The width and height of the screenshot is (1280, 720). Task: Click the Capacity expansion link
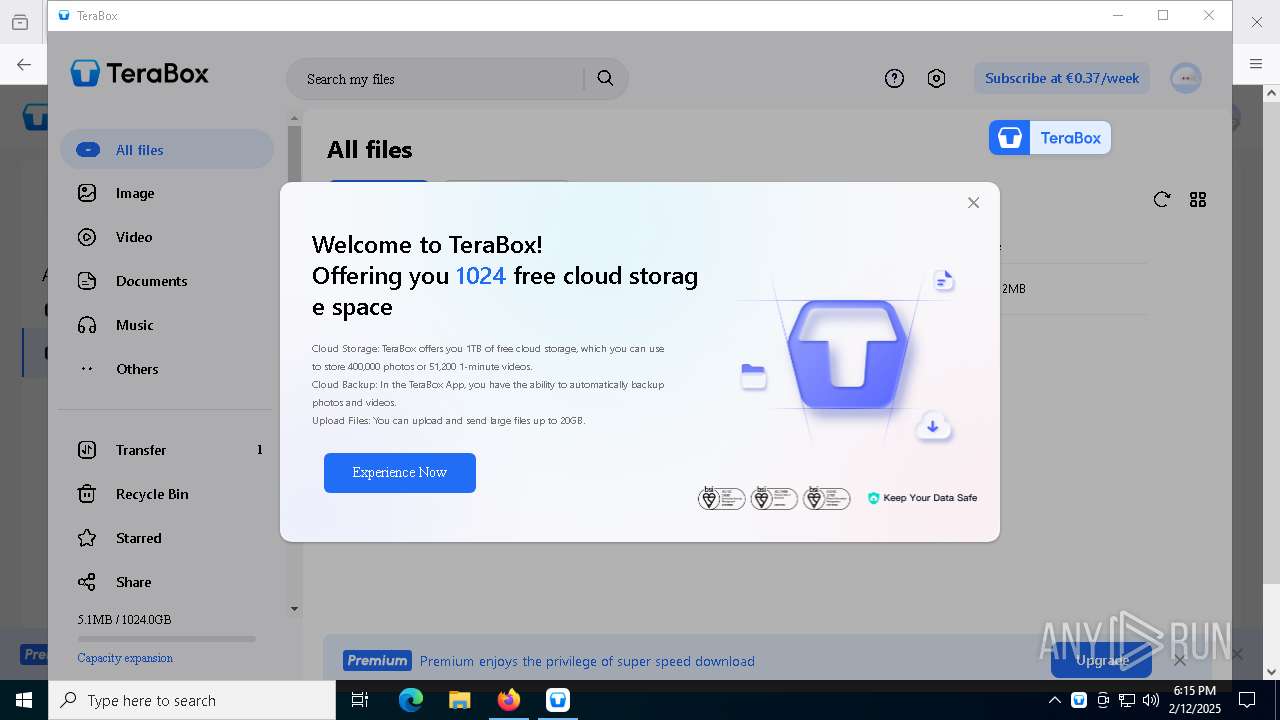(125, 658)
